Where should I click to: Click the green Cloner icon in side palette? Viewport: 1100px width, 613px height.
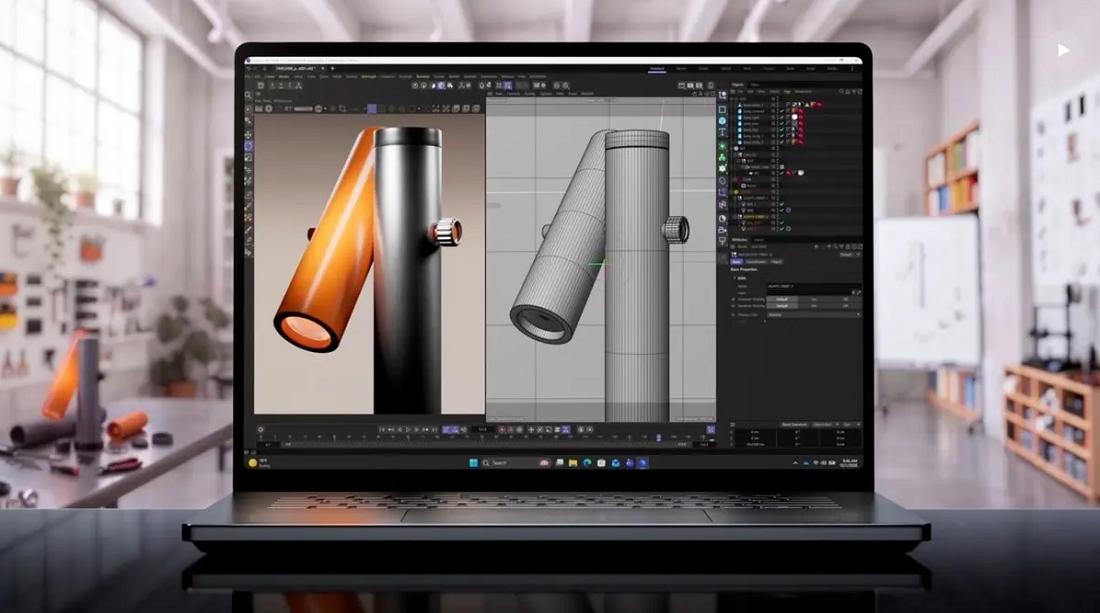point(722,157)
